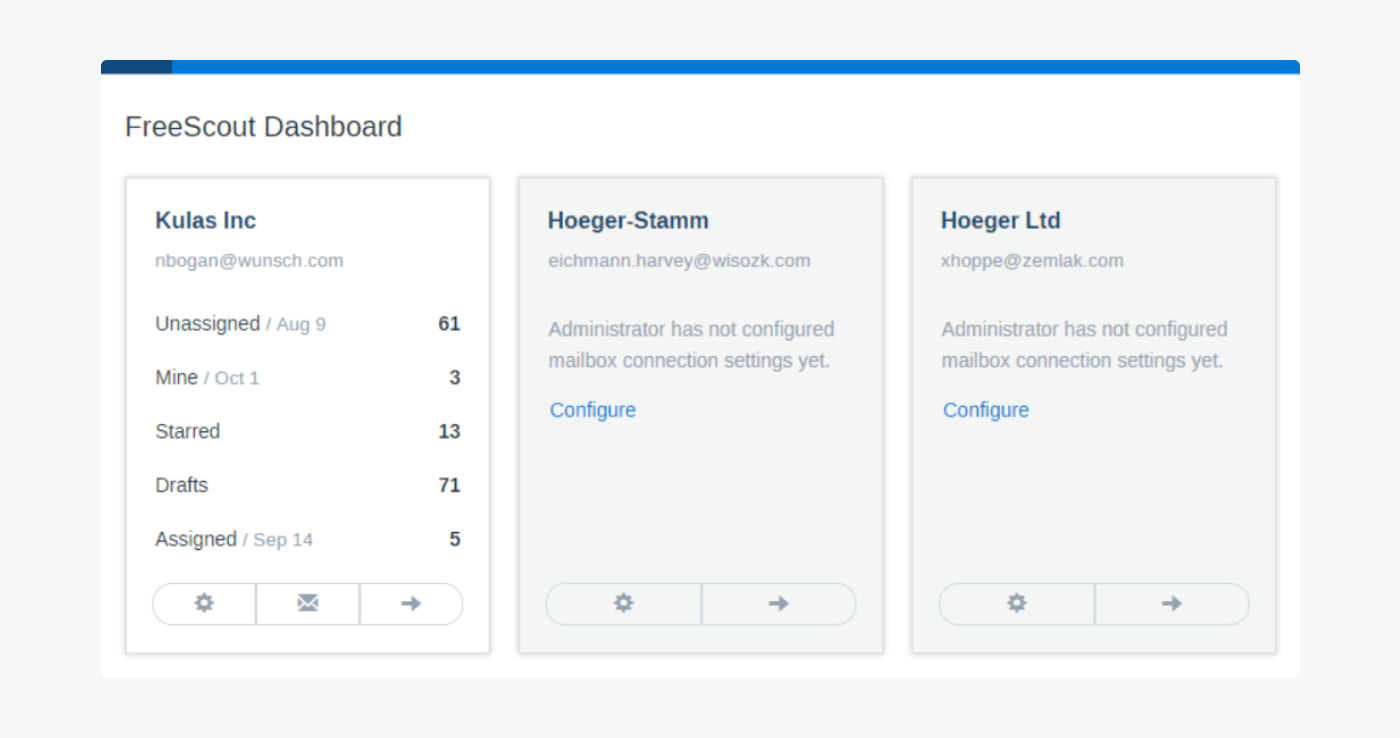The height and width of the screenshot is (738, 1400).
Task: Click the Mine count 3
Action: tap(455, 378)
